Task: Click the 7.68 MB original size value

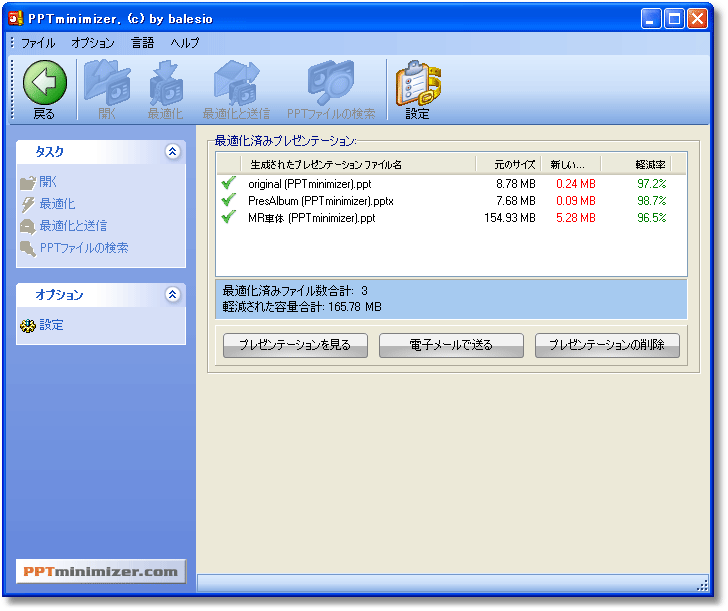Action: [x=516, y=201]
